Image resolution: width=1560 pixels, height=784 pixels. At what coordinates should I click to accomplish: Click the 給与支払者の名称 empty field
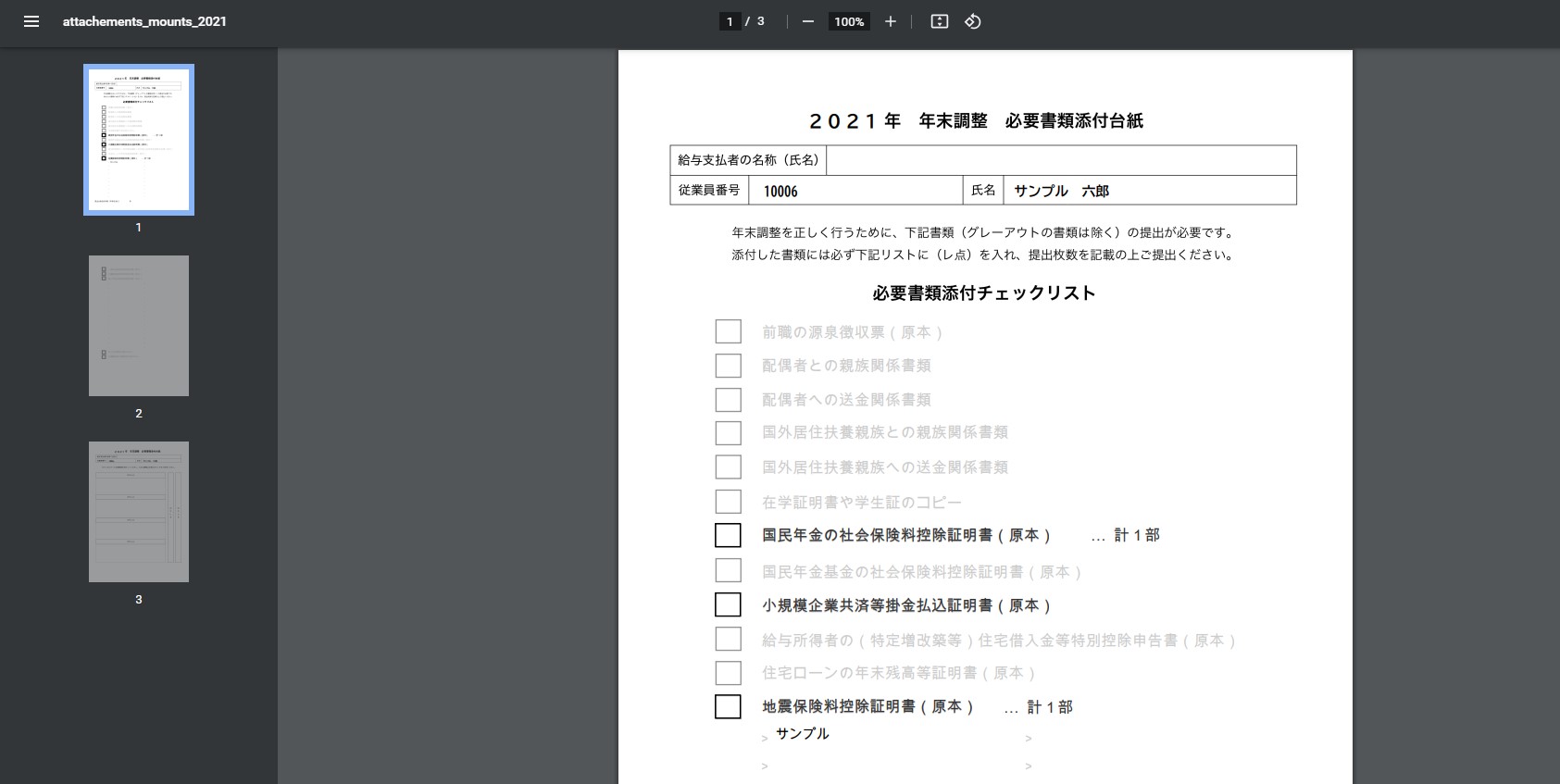pyautogui.click(x=1060, y=160)
